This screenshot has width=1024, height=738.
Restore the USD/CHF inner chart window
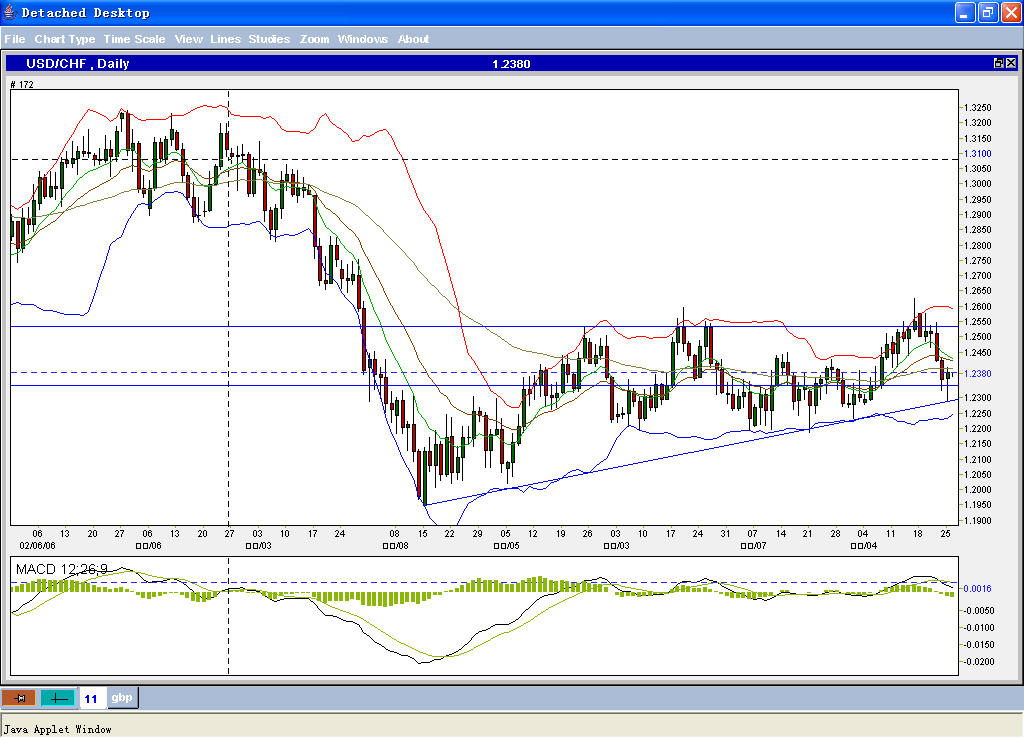coord(999,63)
